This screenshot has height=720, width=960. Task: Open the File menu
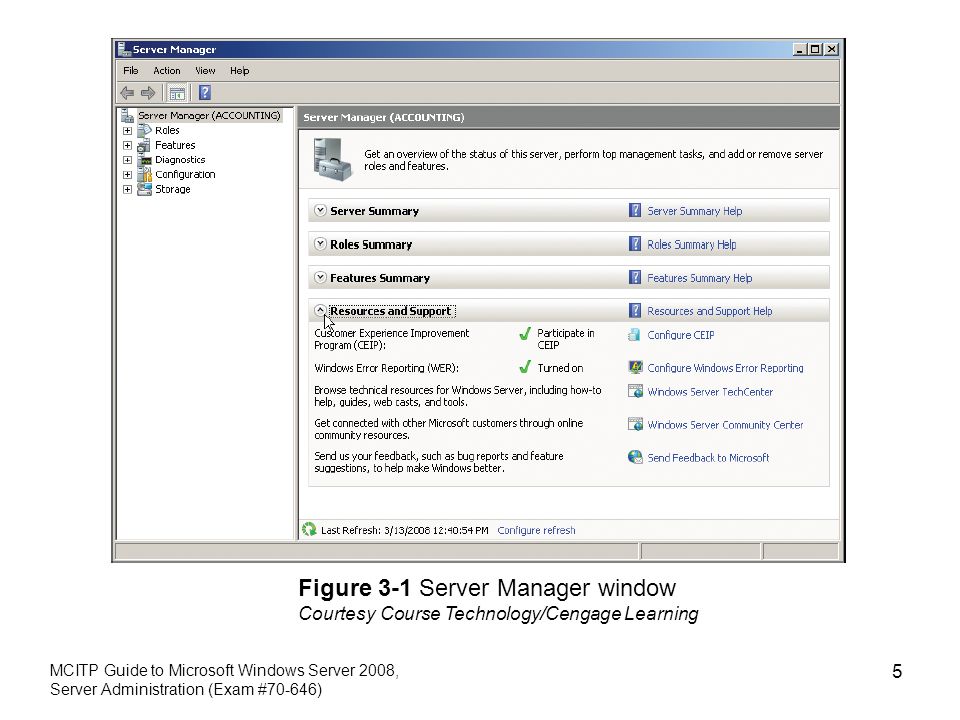pos(130,70)
